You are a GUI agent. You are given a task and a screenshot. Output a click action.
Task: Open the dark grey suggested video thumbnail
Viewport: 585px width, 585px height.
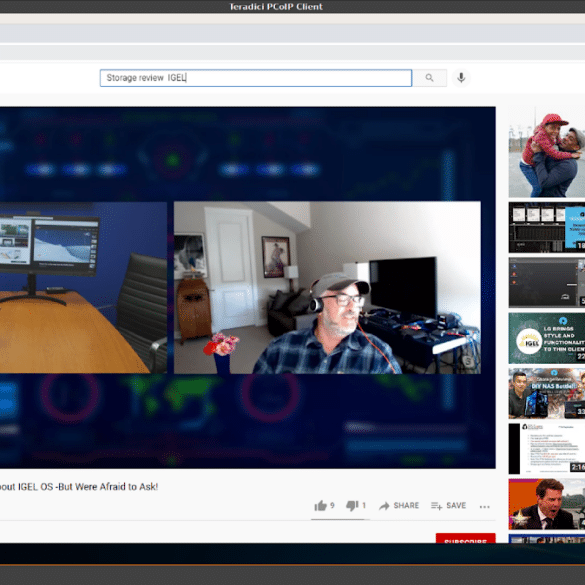pyautogui.click(x=547, y=282)
